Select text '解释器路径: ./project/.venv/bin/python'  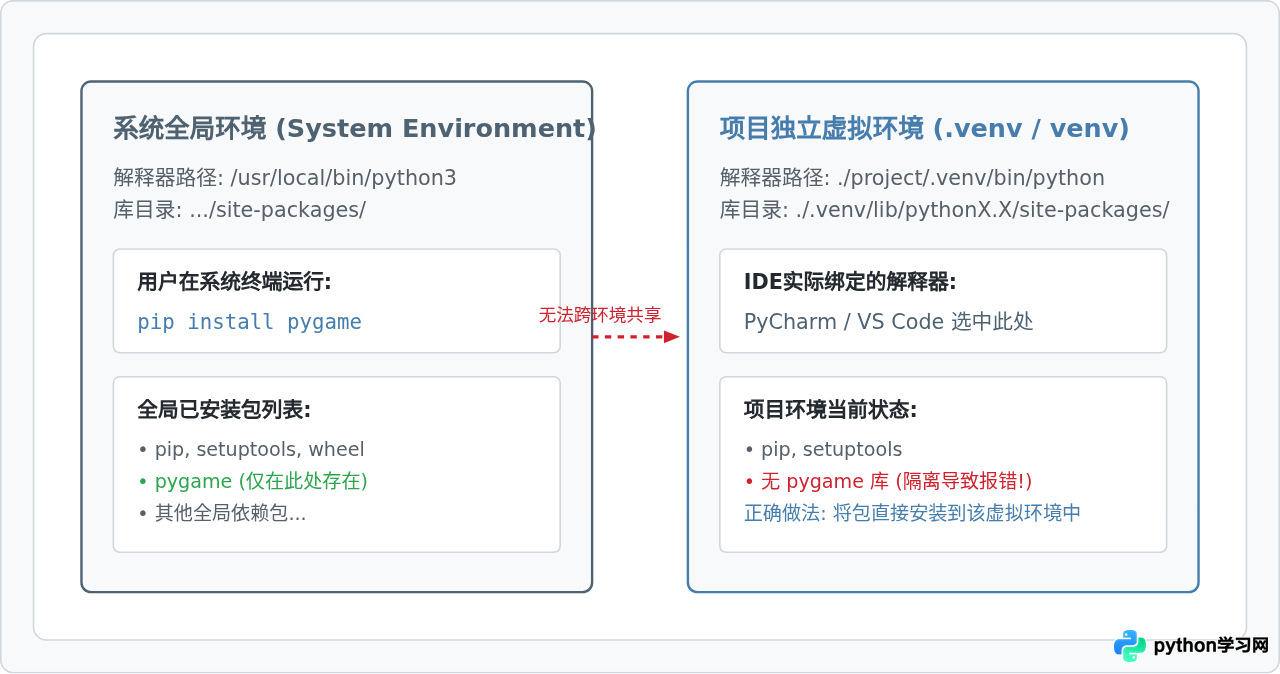click(x=912, y=178)
